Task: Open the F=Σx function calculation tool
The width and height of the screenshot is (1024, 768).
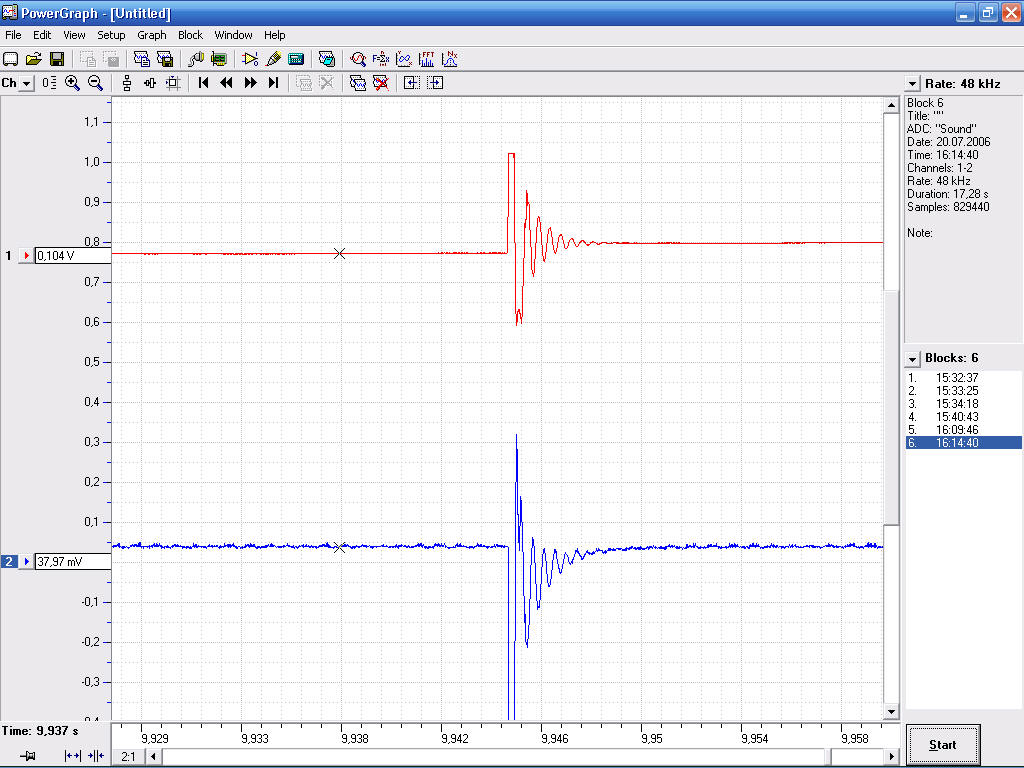Action: coord(381,59)
